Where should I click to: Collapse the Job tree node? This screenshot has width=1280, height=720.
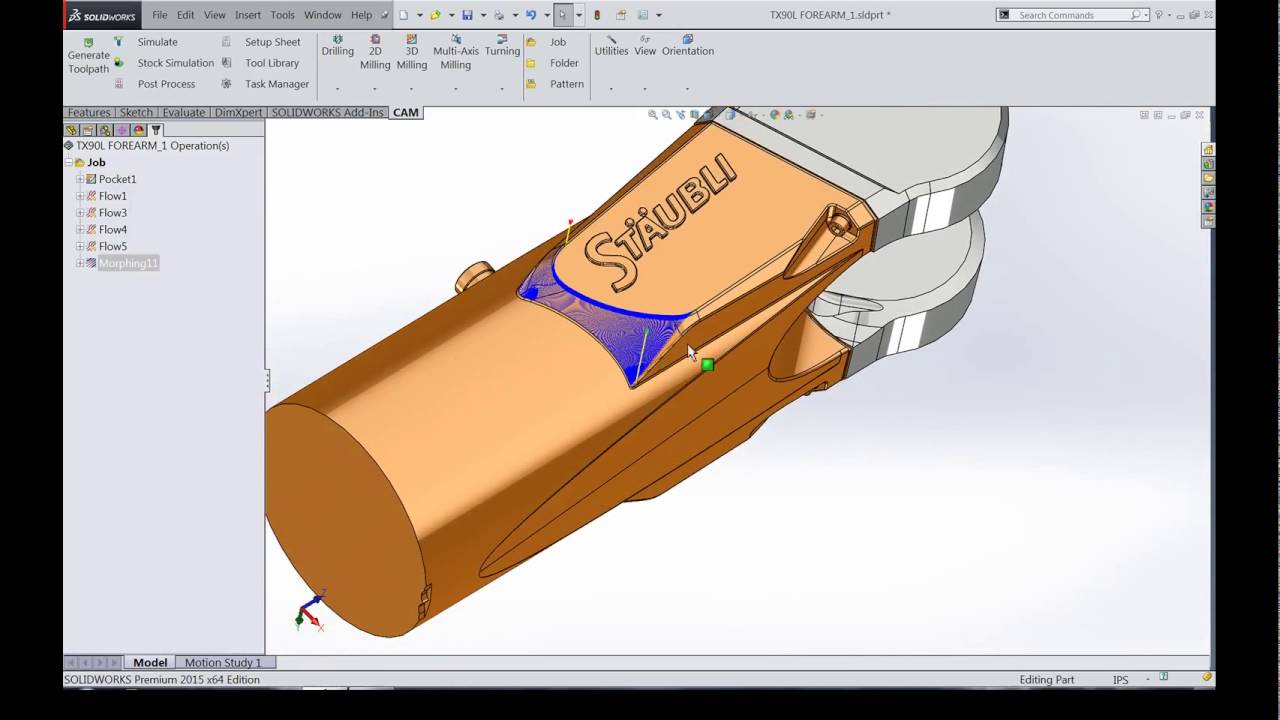(x=69, y=163)
